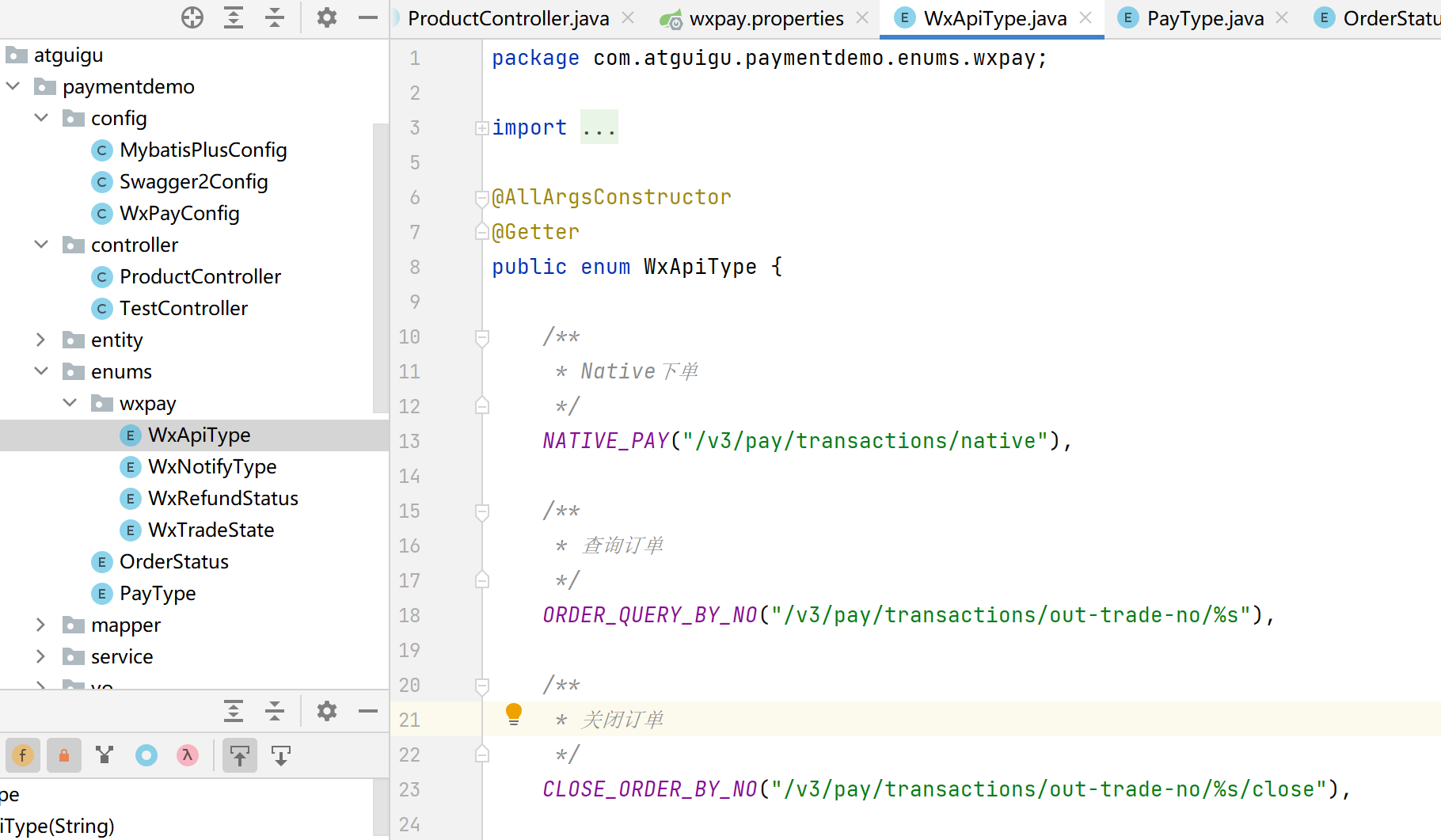Toggle Autoscroll from Source button
Viewport: 1441px width, 840px height.
pyautogui.click(x=281, y=755)
